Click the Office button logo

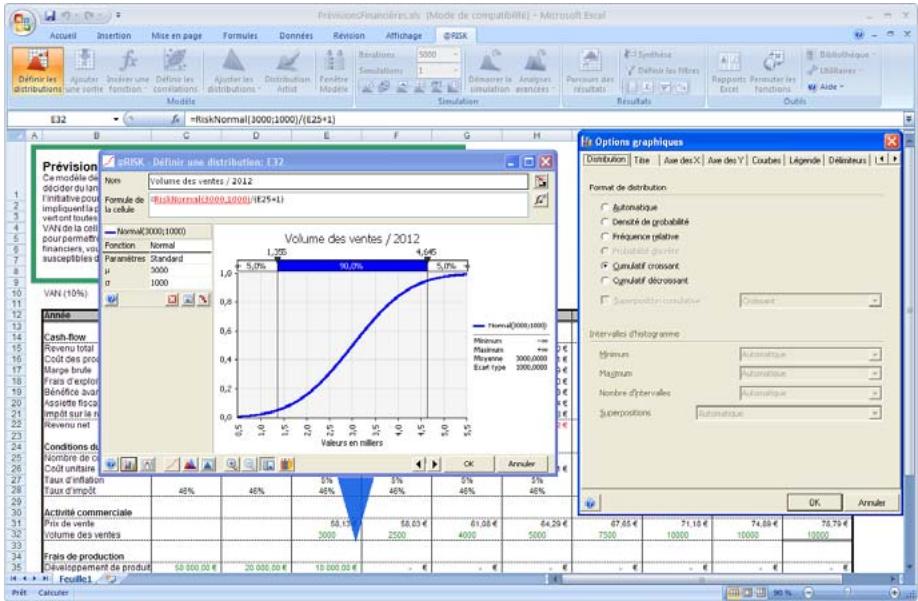[x=19, y=20]
